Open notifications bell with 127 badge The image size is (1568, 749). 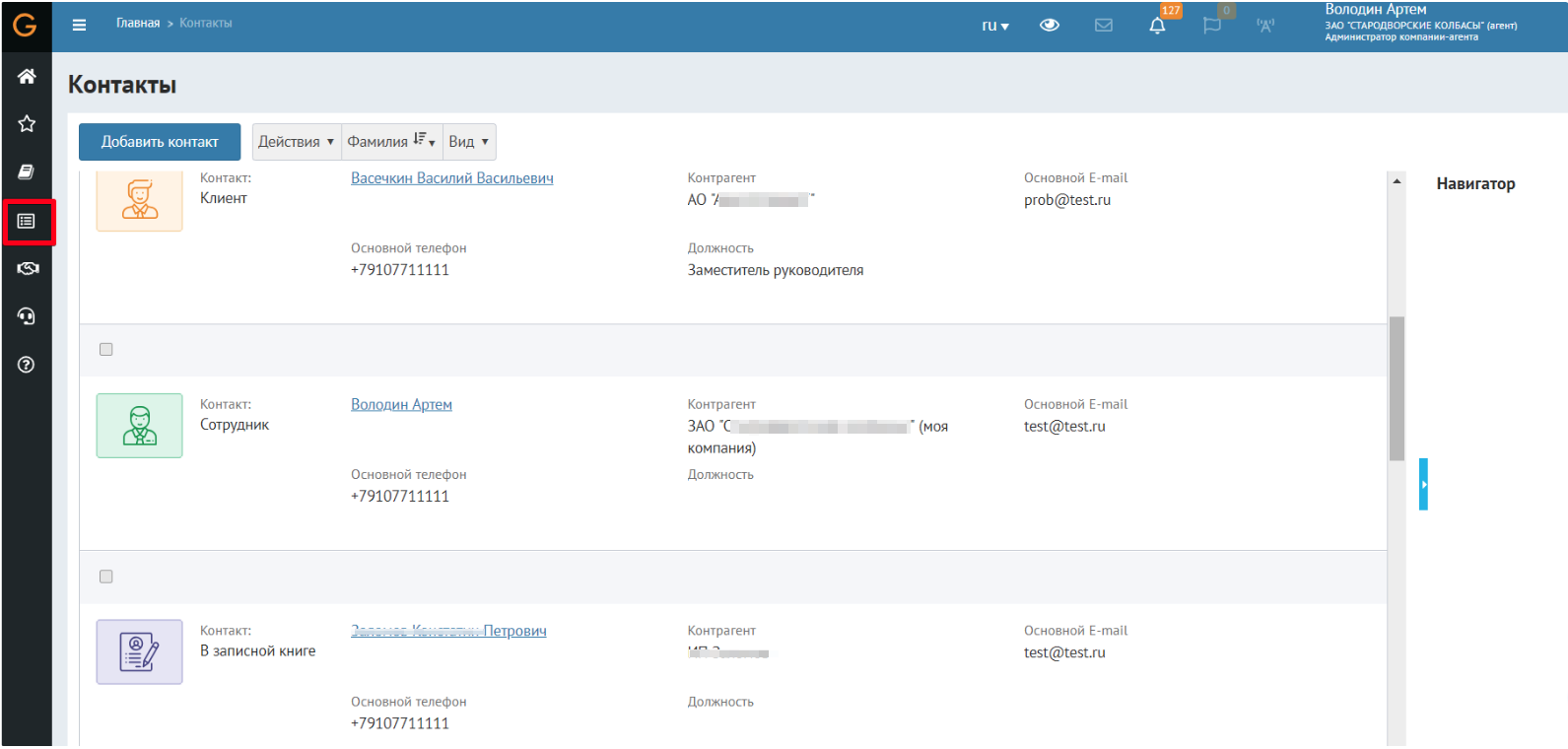(x=1158, y=25)
